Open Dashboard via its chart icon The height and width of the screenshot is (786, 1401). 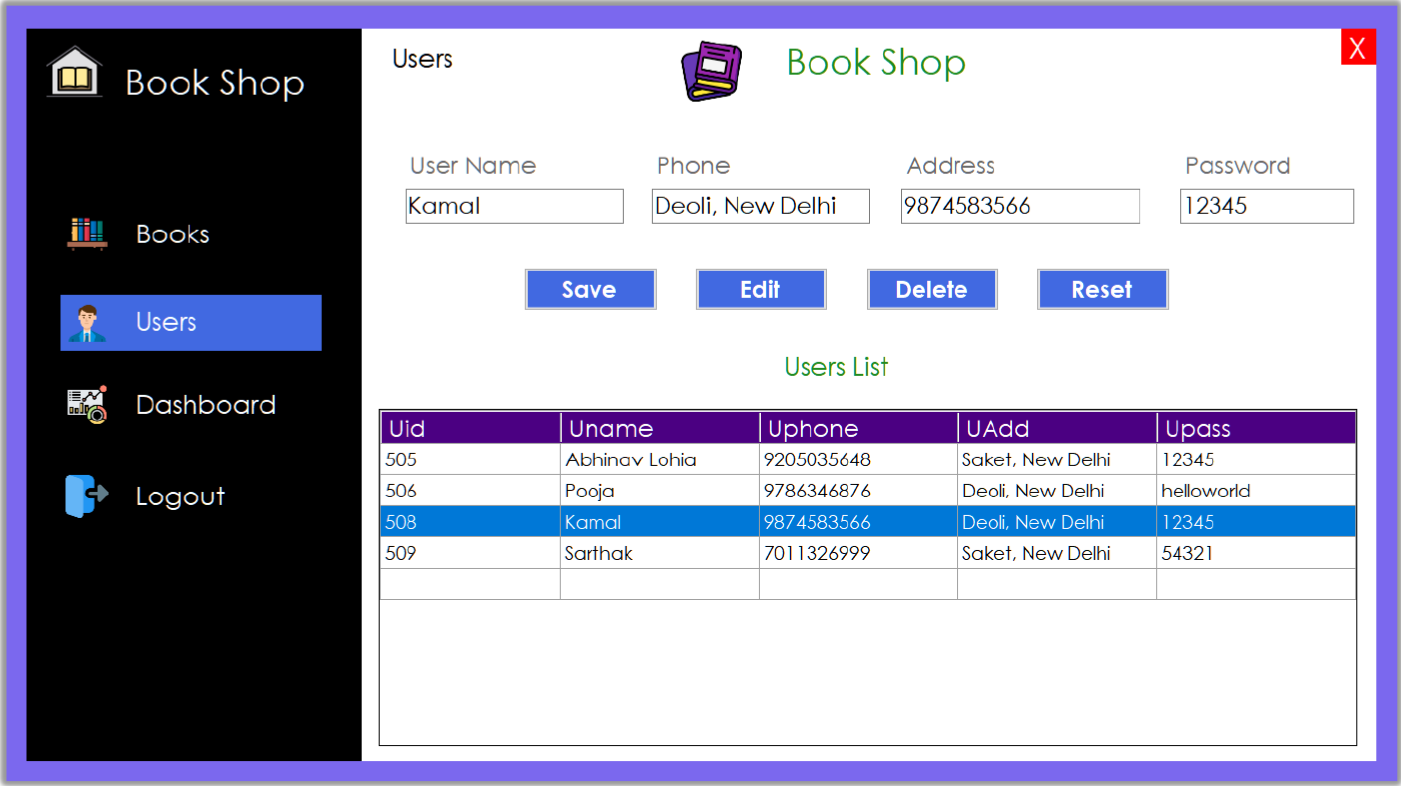coord(88,404)
